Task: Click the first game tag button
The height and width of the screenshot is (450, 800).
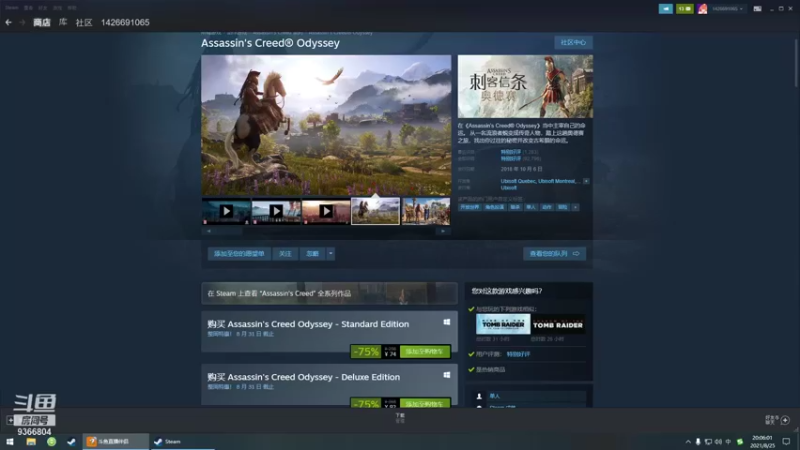Action: (469, 207)
